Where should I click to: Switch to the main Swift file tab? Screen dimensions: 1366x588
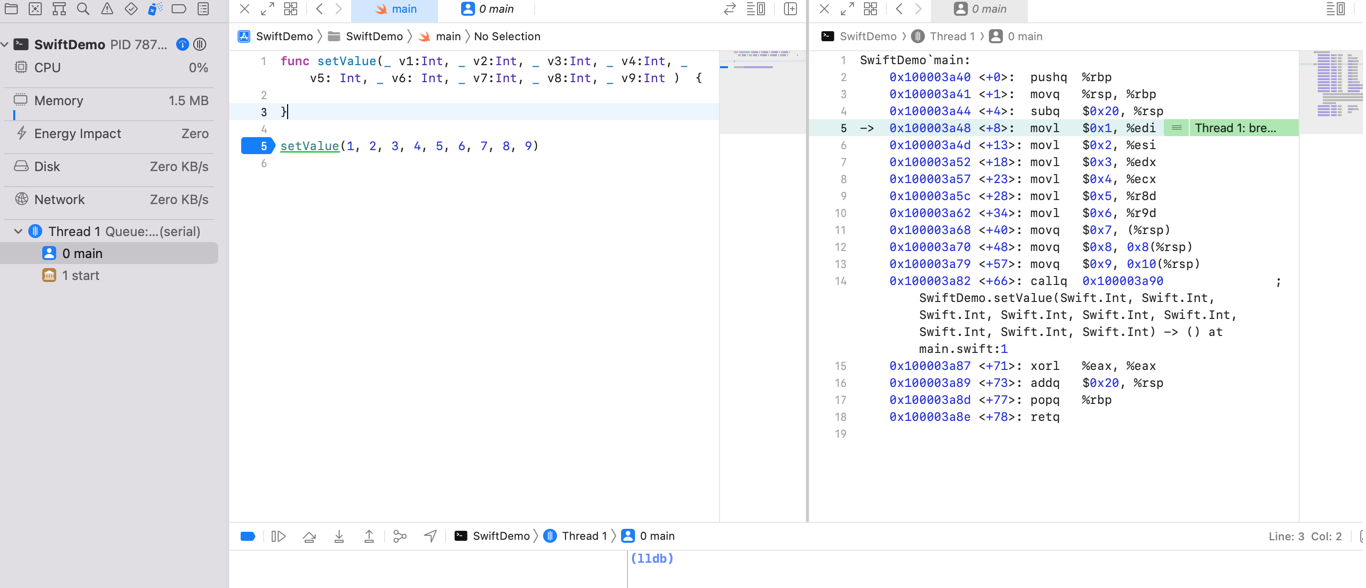(x=395, y=9)
